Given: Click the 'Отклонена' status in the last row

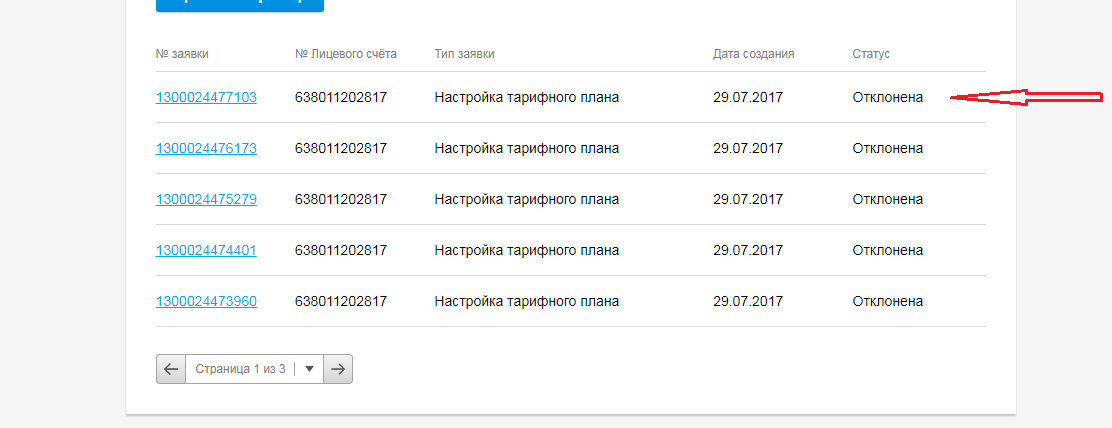Looking at the screenshot, I should click(888, 302).
